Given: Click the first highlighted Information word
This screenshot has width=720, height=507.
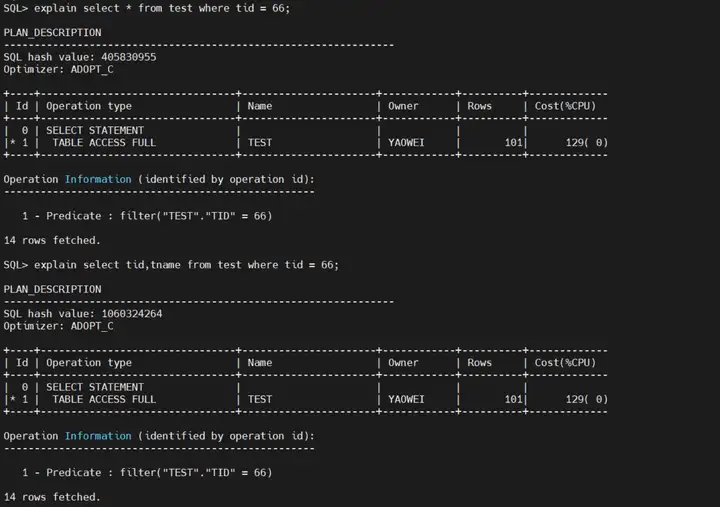Looking at the screenshot, I should click(x=98, y=179).
